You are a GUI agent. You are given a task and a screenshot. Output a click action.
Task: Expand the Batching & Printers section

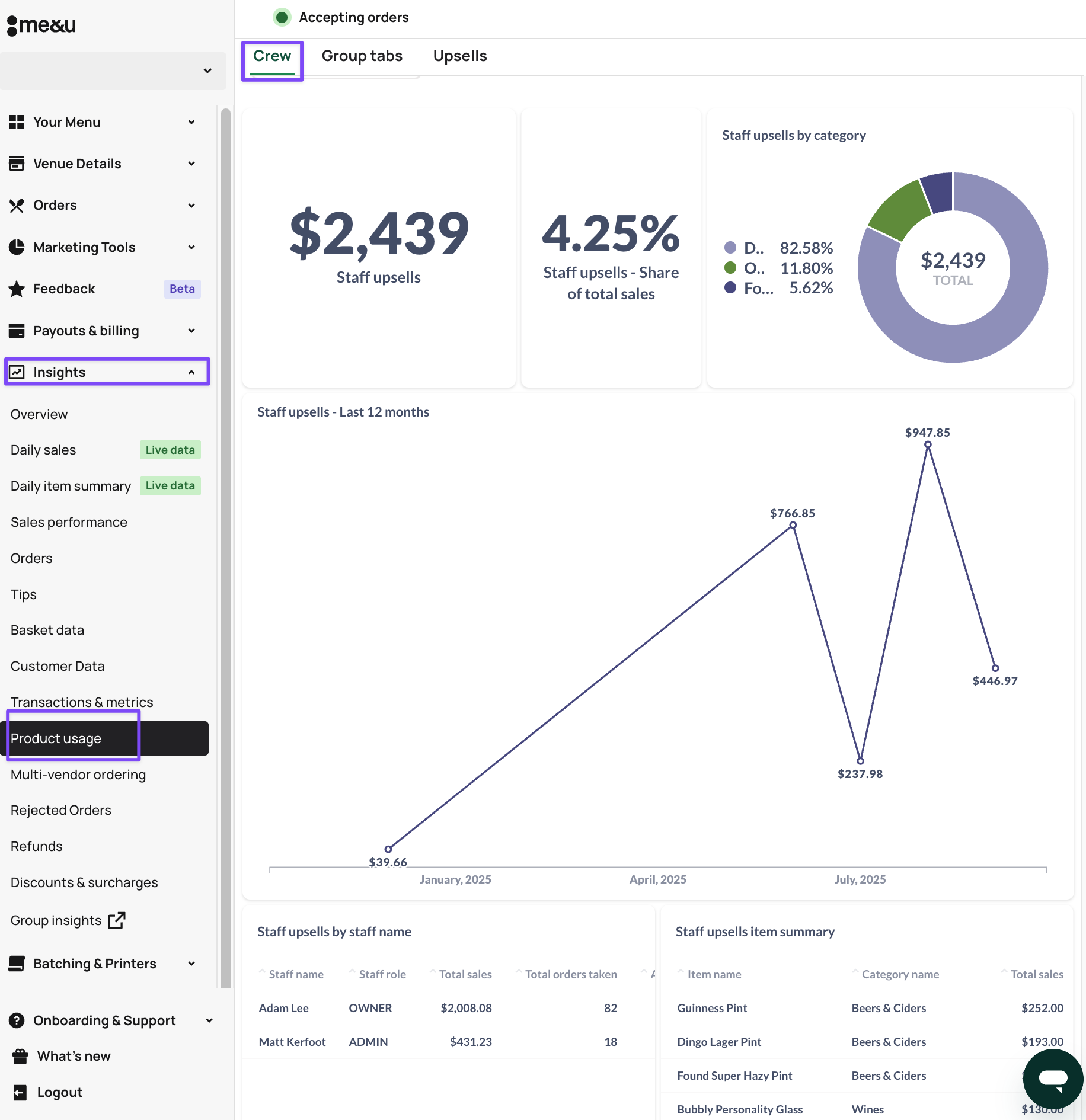[x=191, y=964]
